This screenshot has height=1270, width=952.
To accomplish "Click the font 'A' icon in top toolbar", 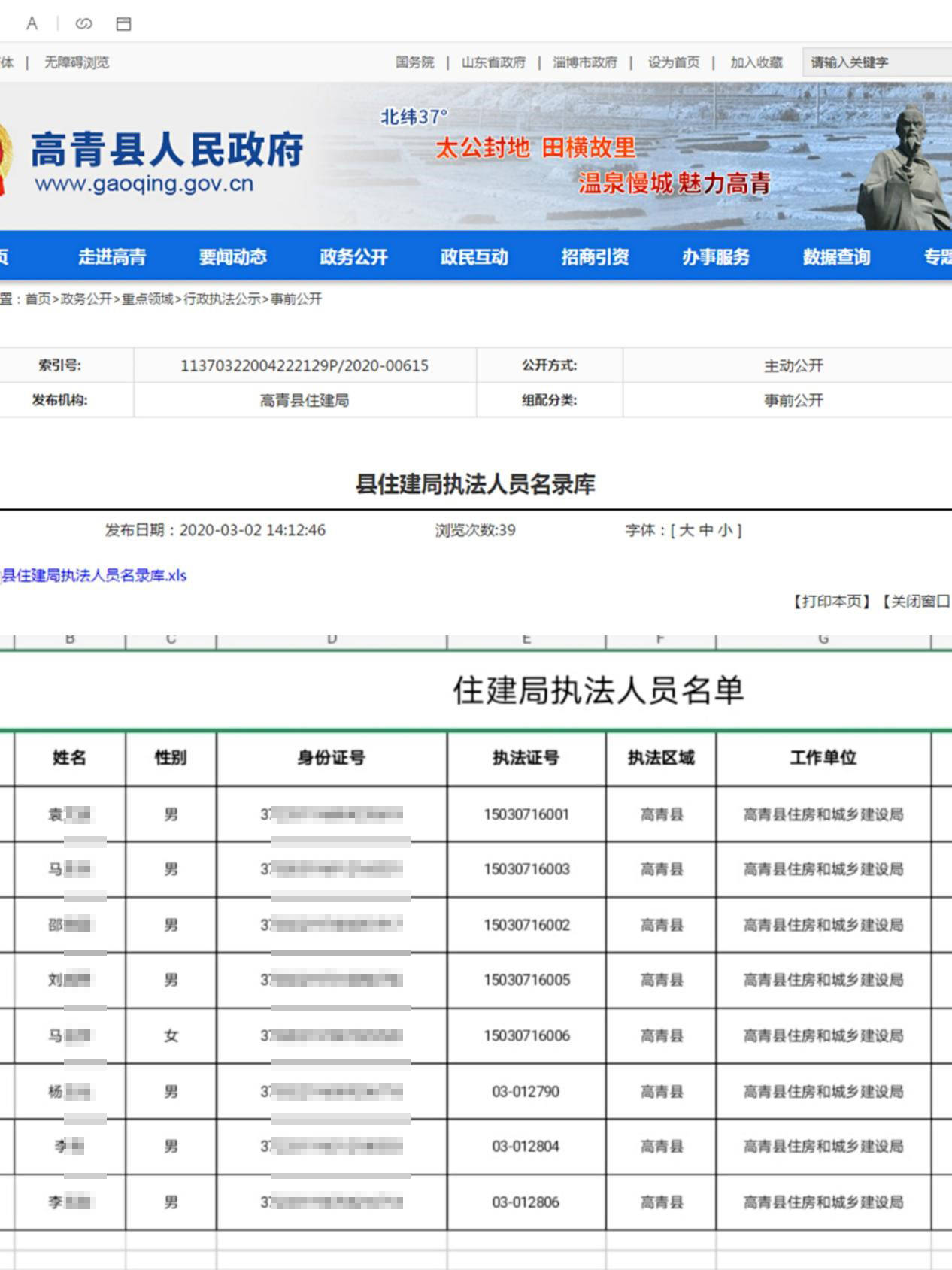I will [32, 23].
